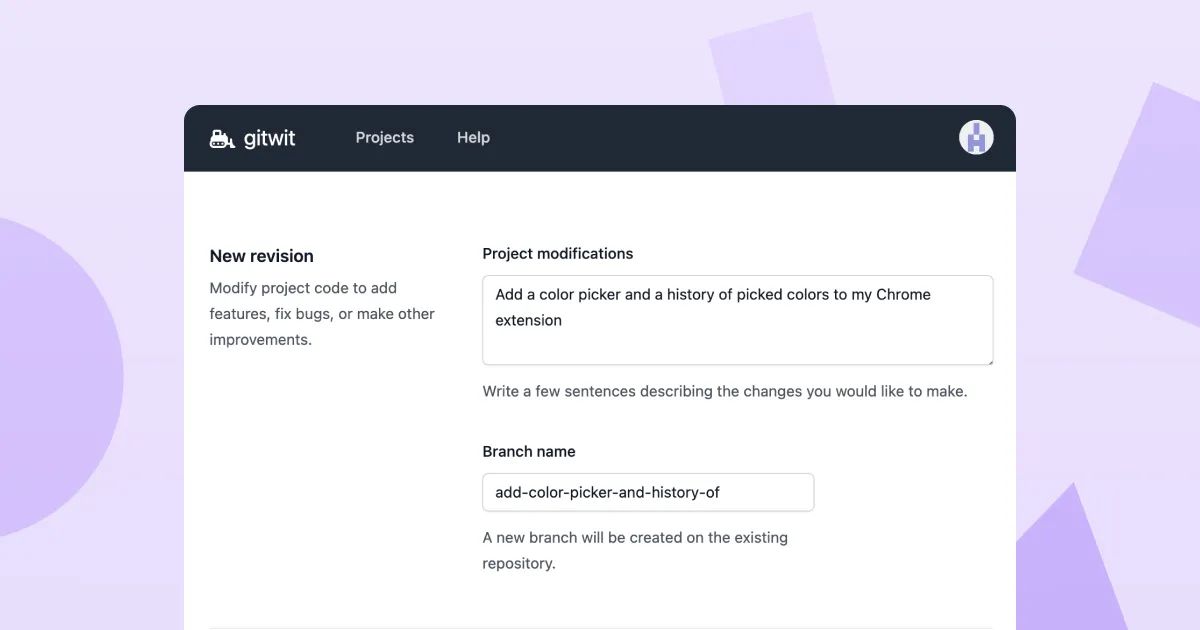The height and width of the screenshot is (630, 1200).
Task: Click the Branch name input field
Action: click(x=648, y=492)
